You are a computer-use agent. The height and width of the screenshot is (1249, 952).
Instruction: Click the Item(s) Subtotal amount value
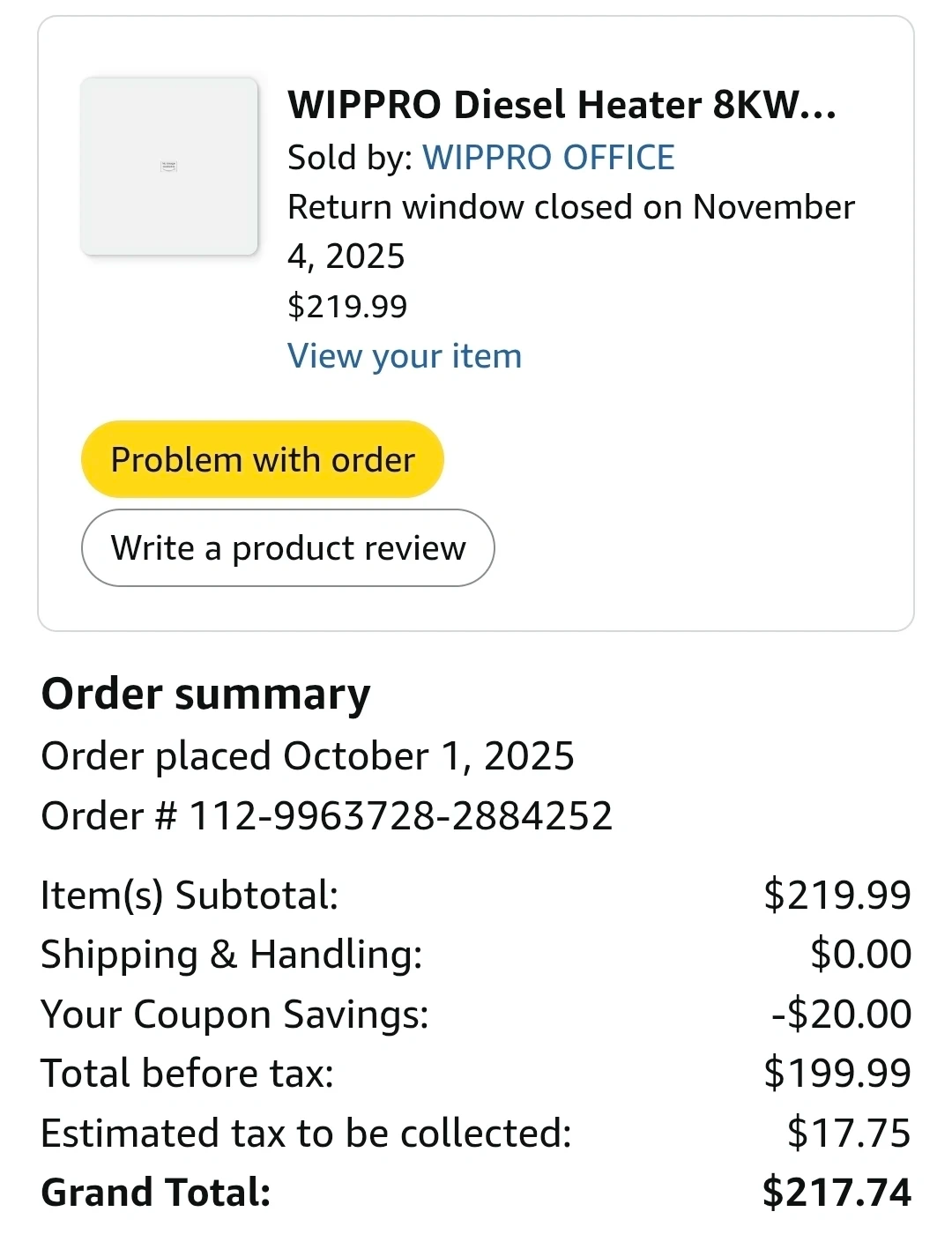(837, 896)
